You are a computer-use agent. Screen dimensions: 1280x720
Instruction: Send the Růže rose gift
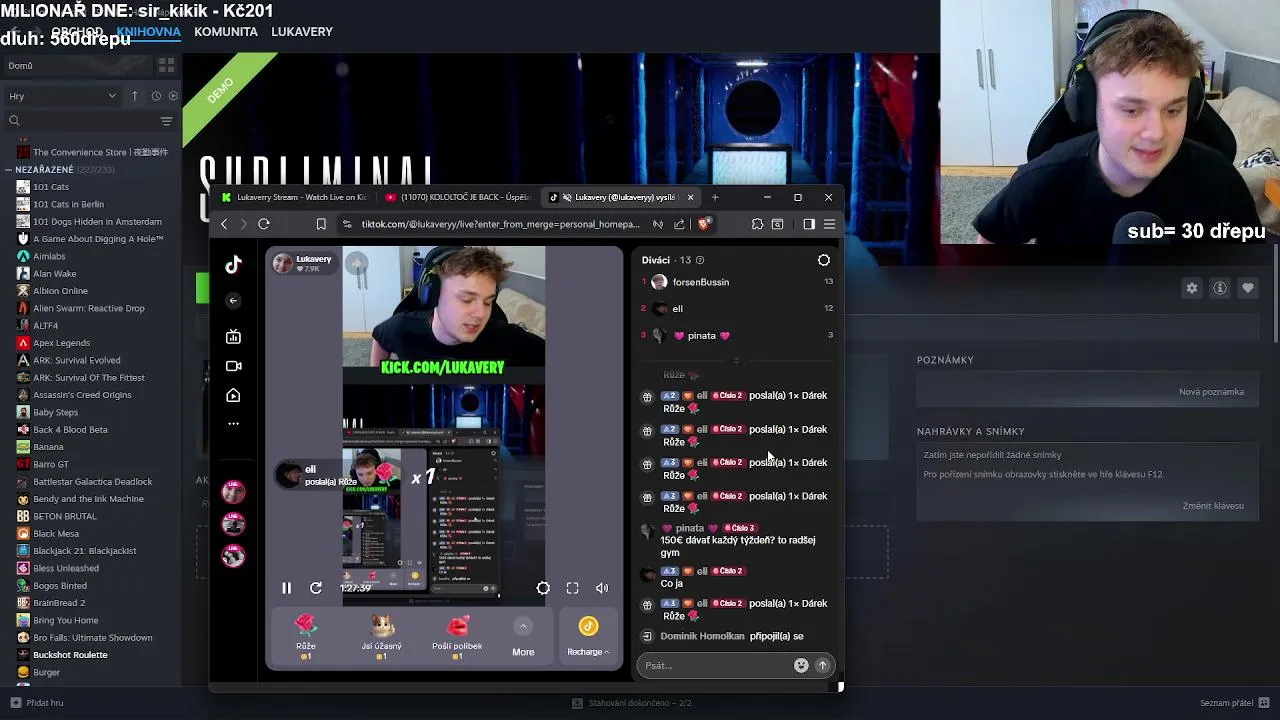[x=306, y=636]
